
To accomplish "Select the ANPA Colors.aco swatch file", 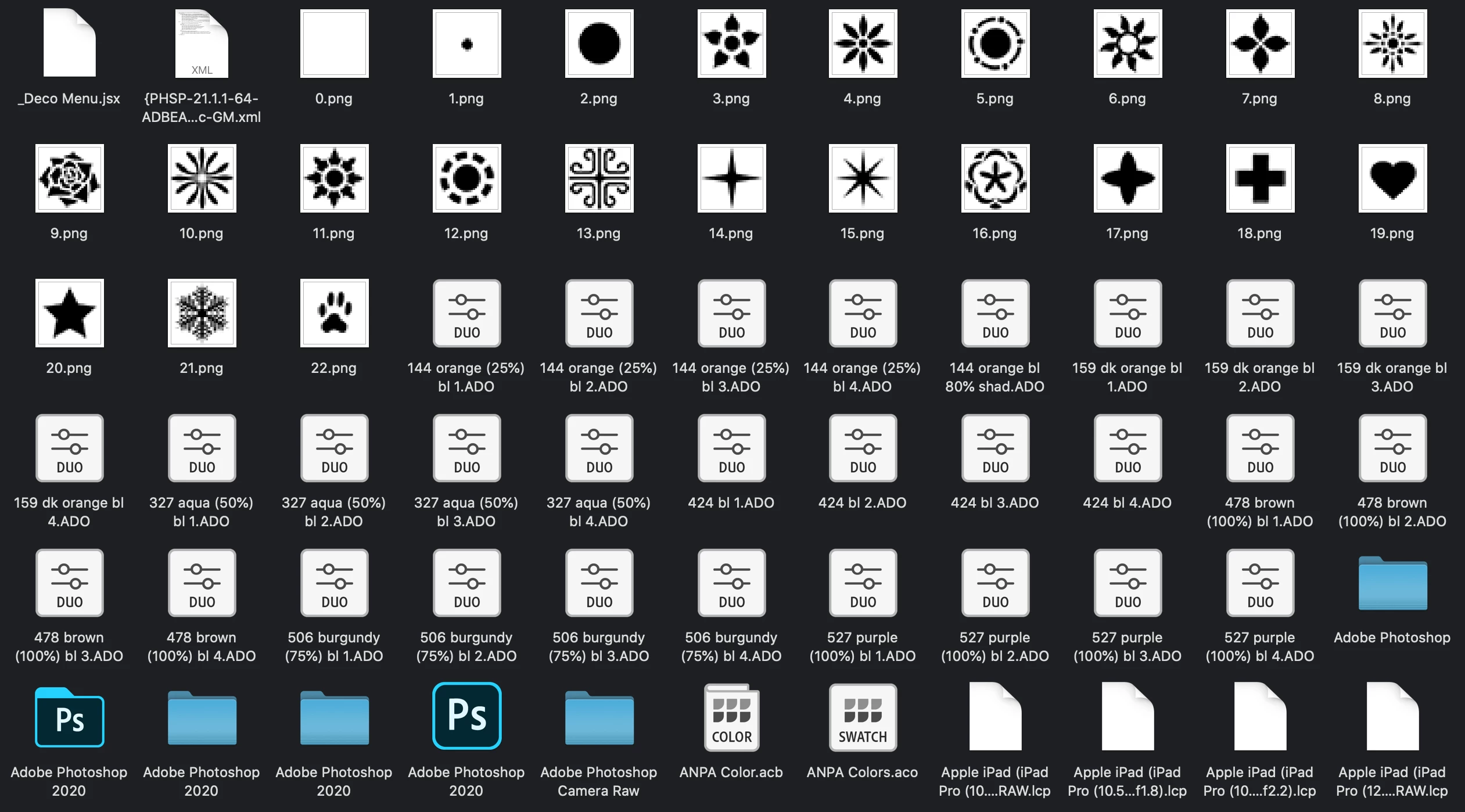I will (x=863, y=718).
